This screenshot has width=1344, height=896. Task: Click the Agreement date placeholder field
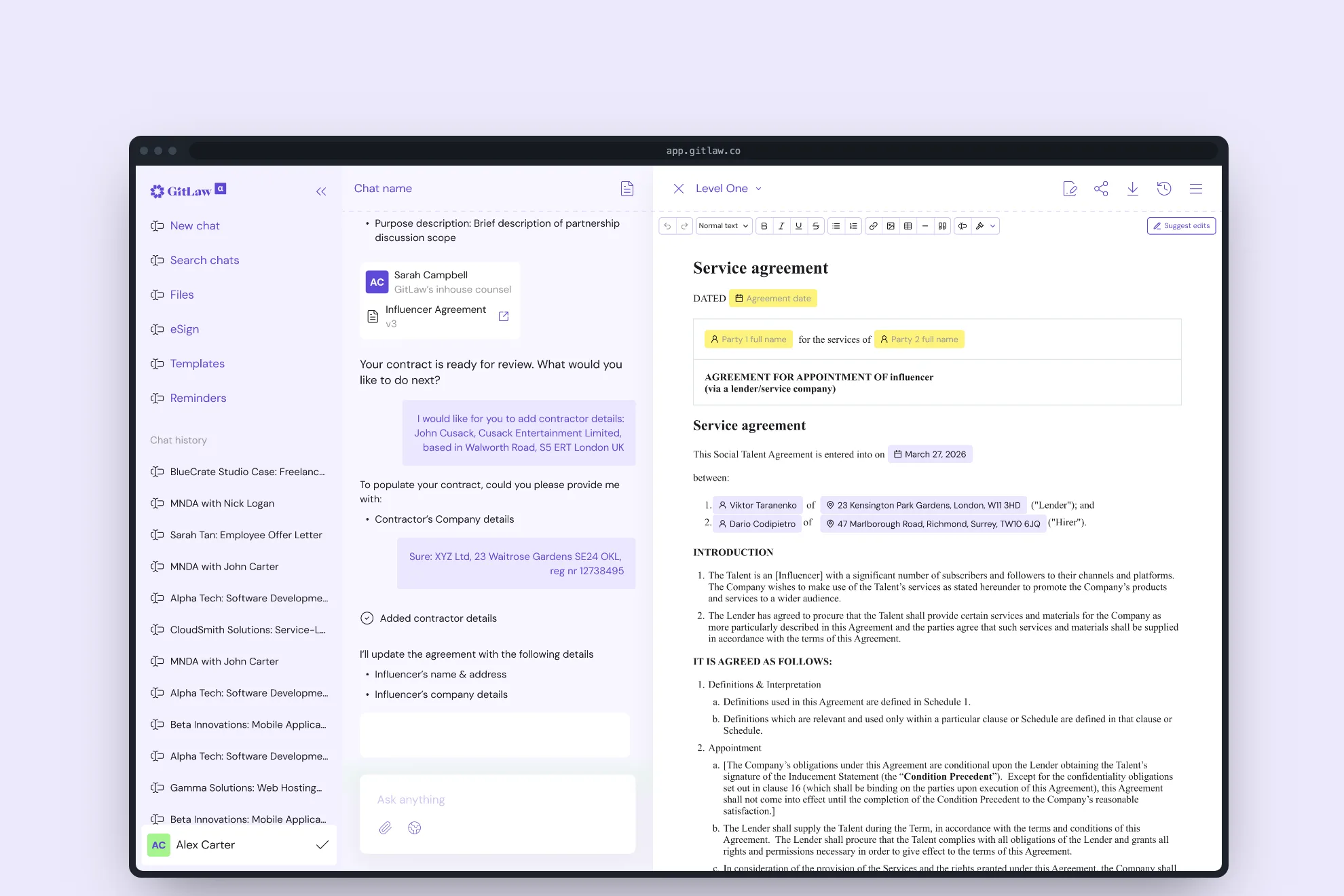pyautogui.click(x=773, y=299)
